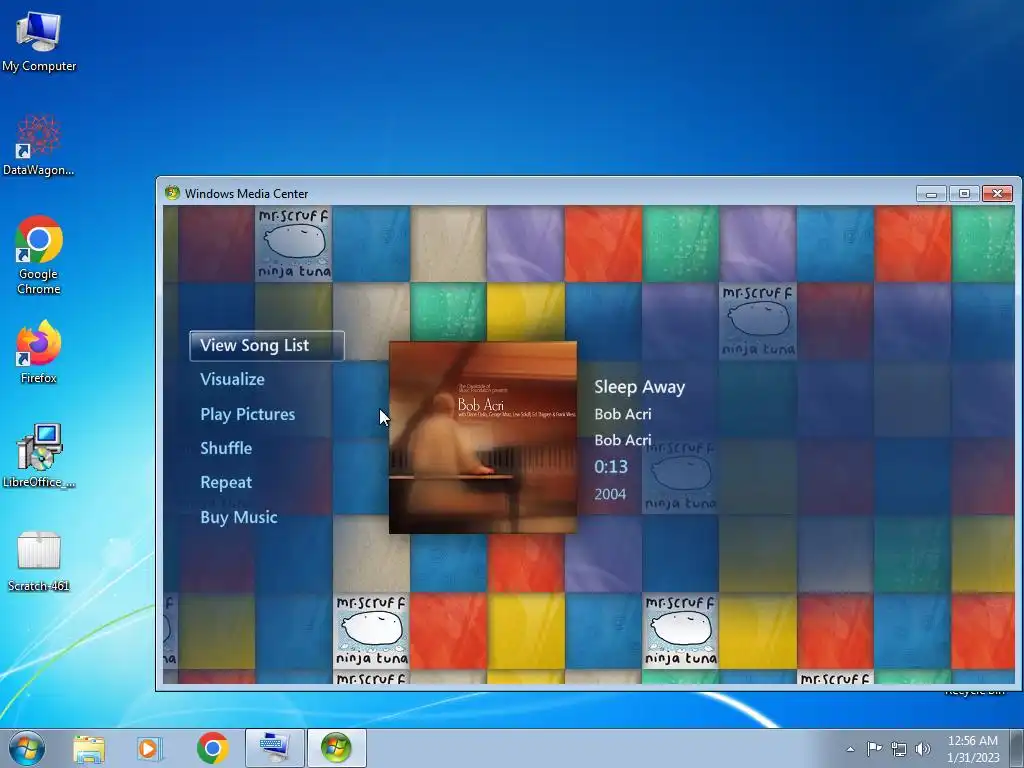This screenshot has width=1024, height=768.
Task: Open the Windows Start menu
Action: click(x=27, y=748)
